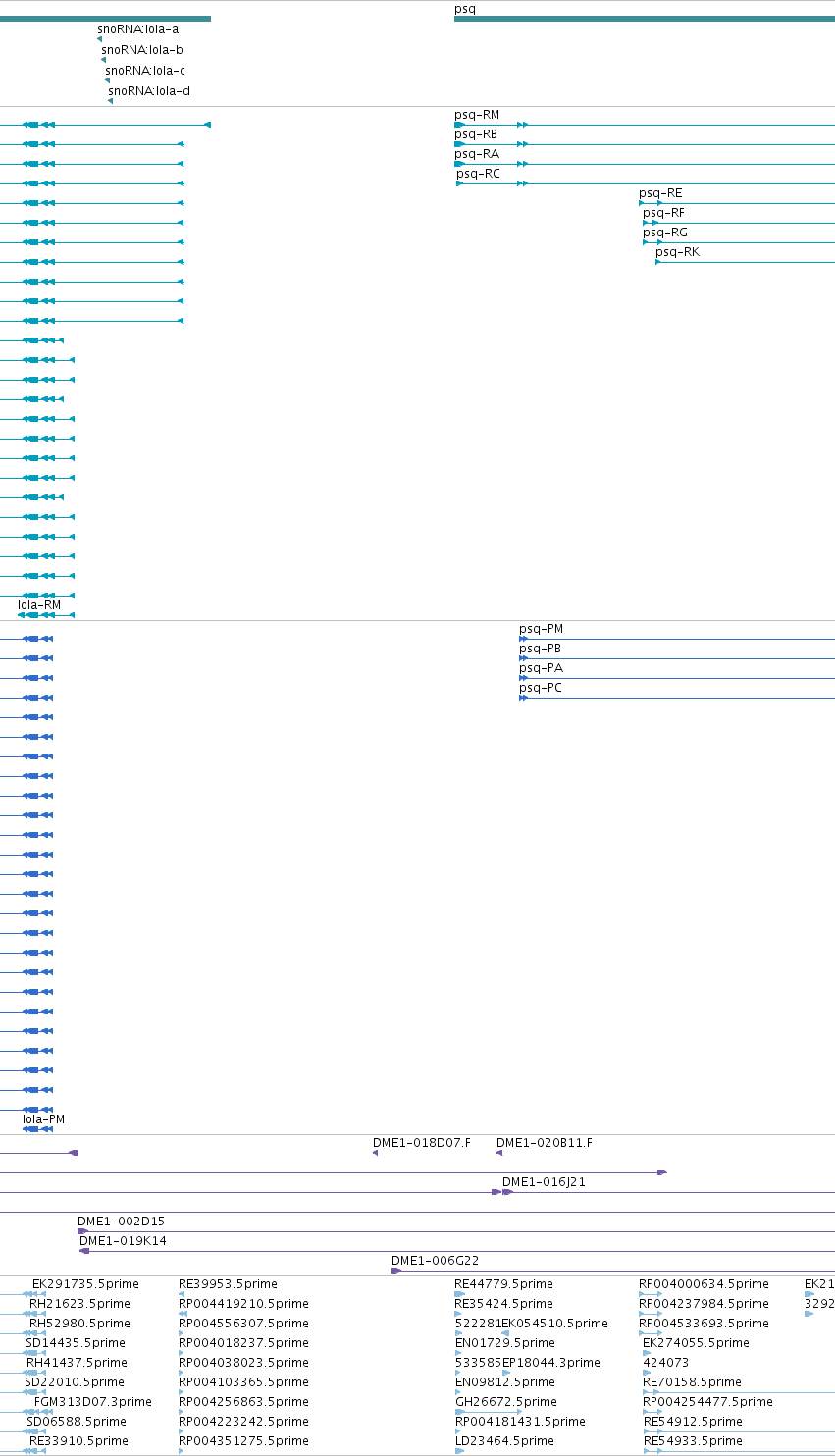Click EST LD23464.5prime

click(504, 1441)
